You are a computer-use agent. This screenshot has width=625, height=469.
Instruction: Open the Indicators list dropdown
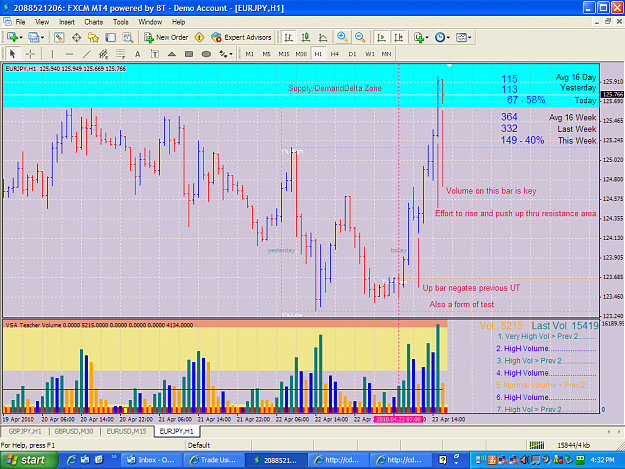point(421,37)
